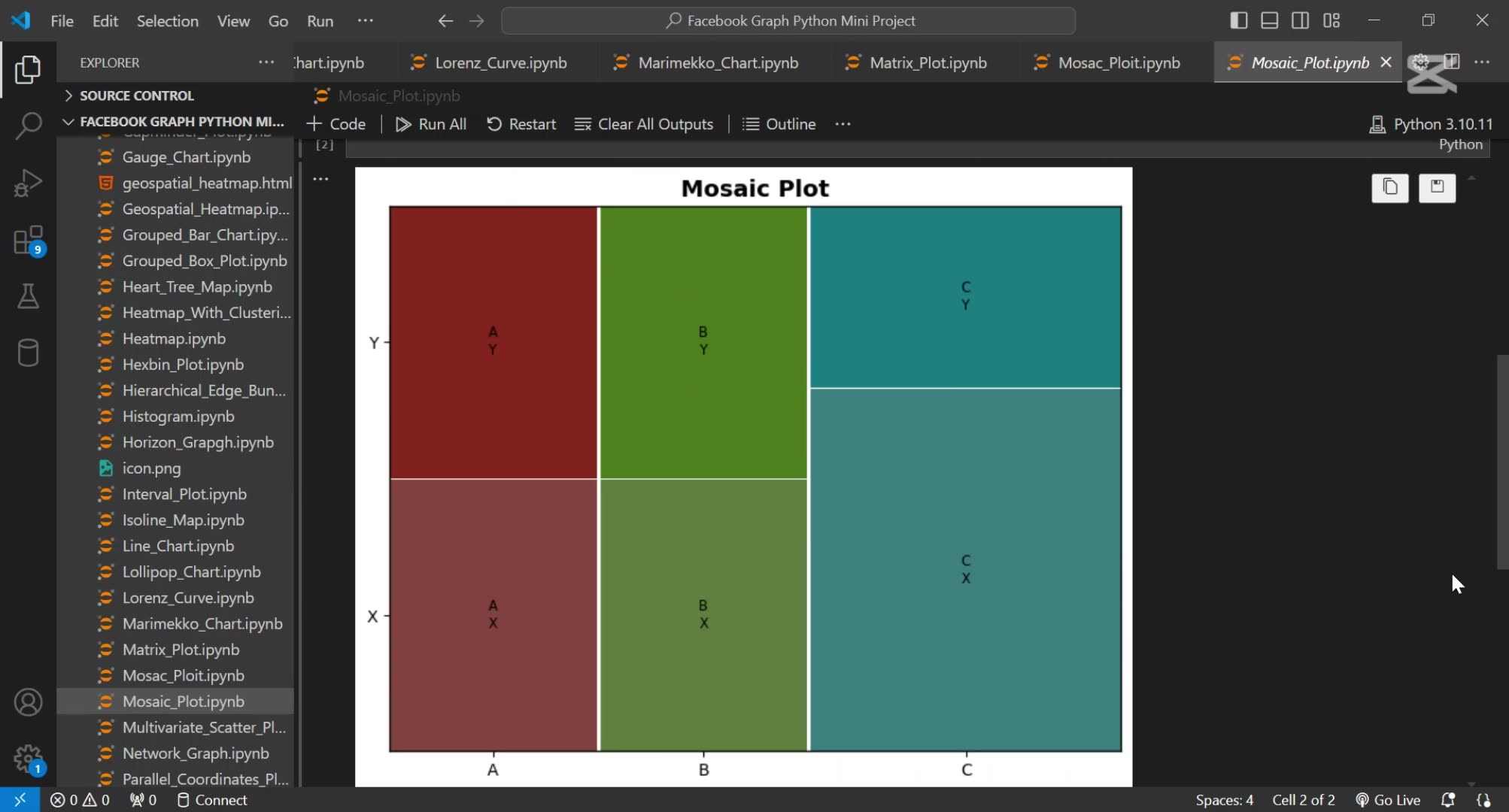Open notifications bell in status bar

point(1450,800)
